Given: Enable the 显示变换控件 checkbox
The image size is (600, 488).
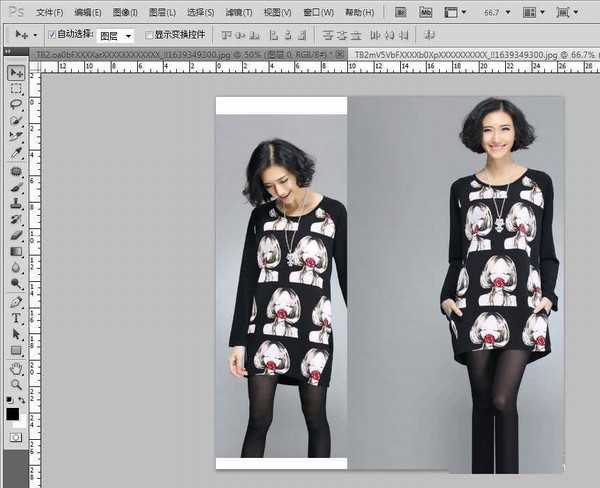Looking at the screenshot, I should point(150,34).
